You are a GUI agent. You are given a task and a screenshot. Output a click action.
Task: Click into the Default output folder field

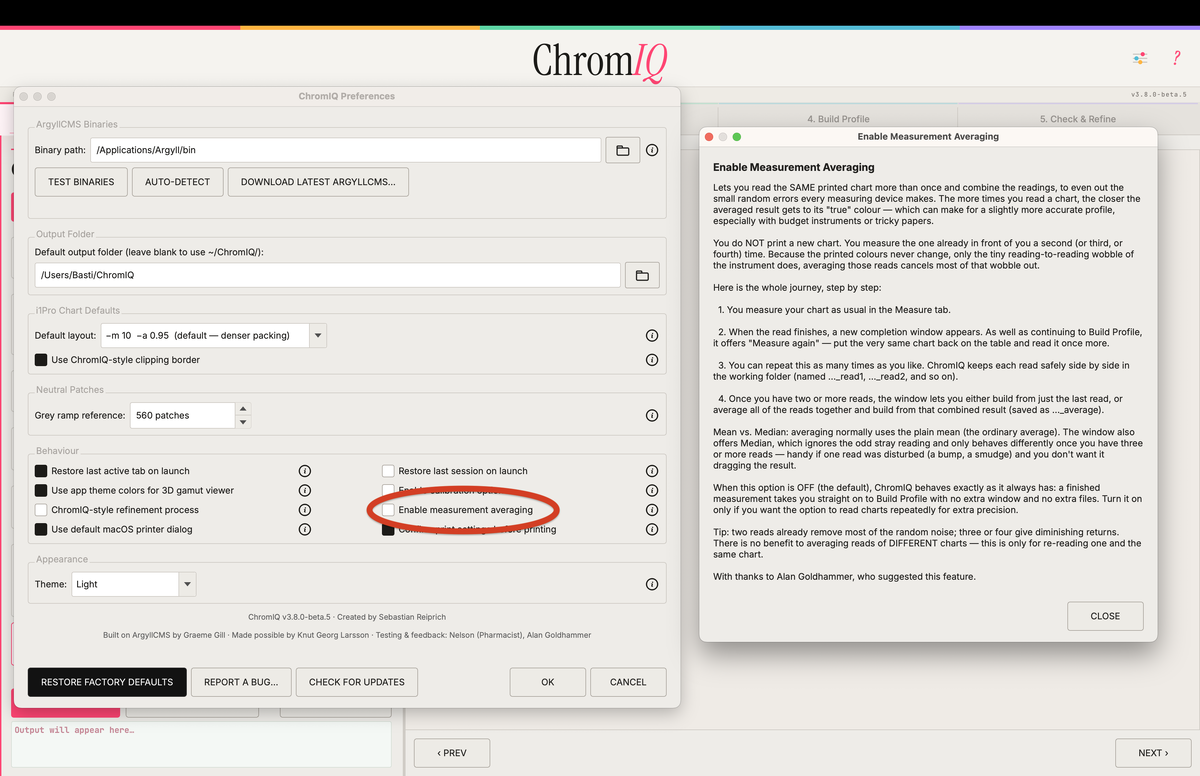(327, 275)
